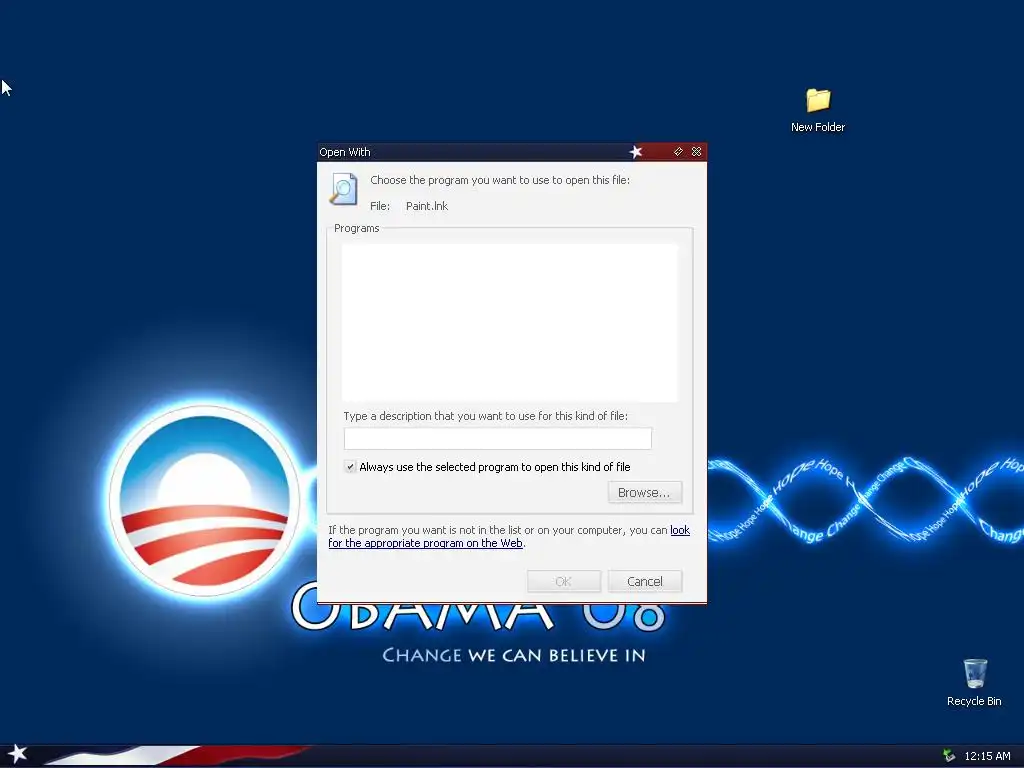Click the Open With title bar text

click(x=345, y=152)
